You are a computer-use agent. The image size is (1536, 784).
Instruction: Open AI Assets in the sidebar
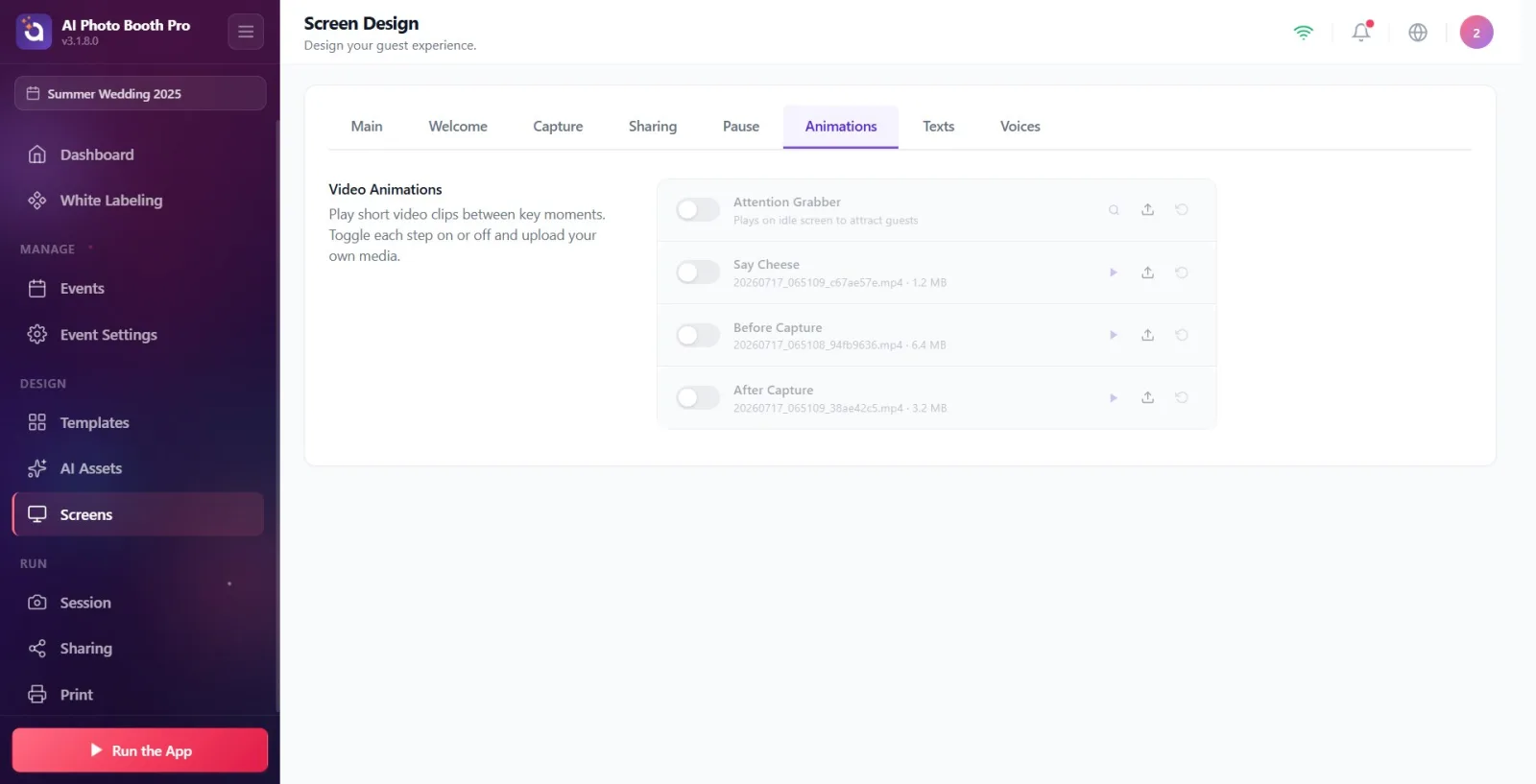(x=138, y=468)
